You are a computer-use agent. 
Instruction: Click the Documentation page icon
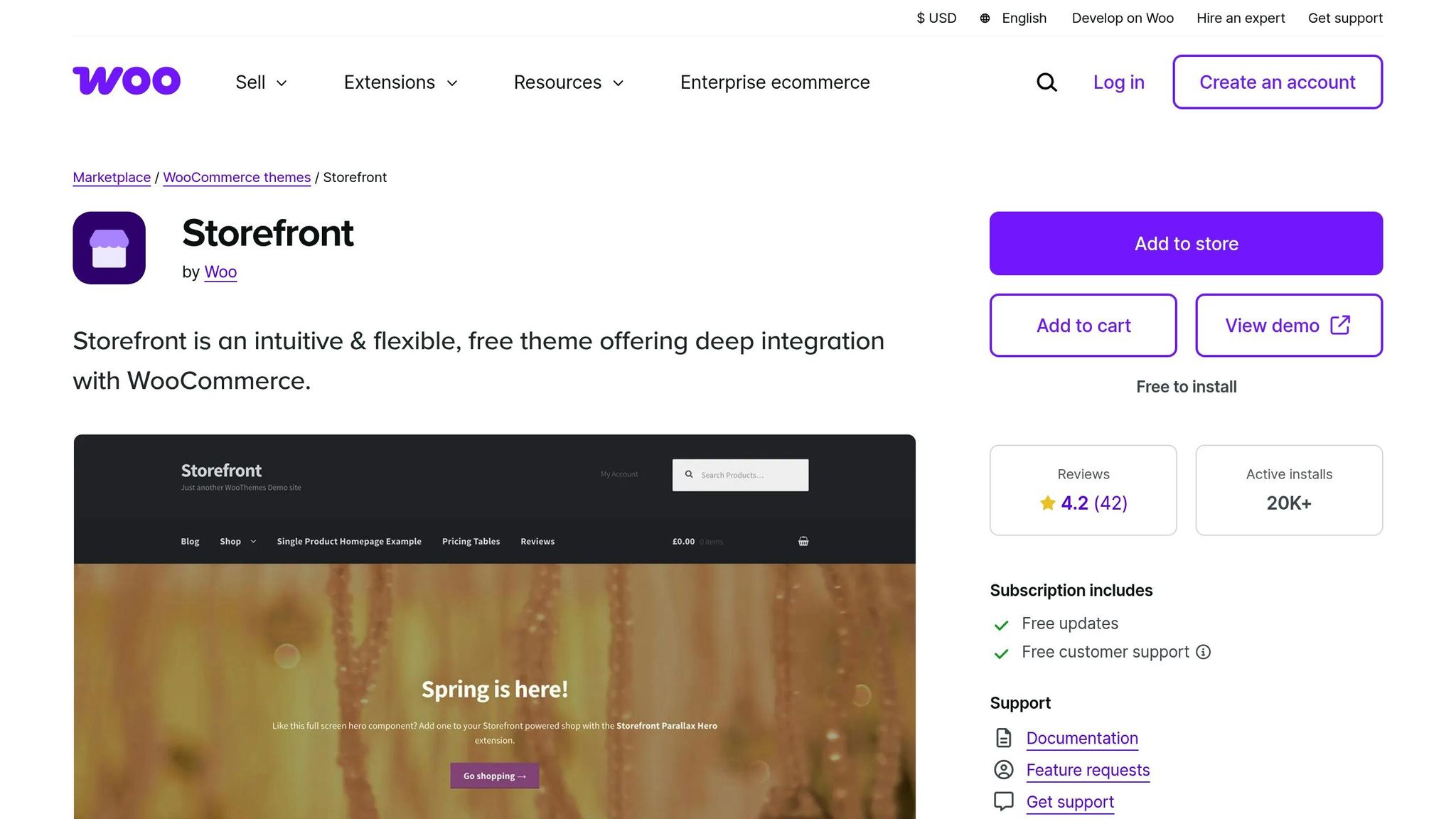(1003, 738)
